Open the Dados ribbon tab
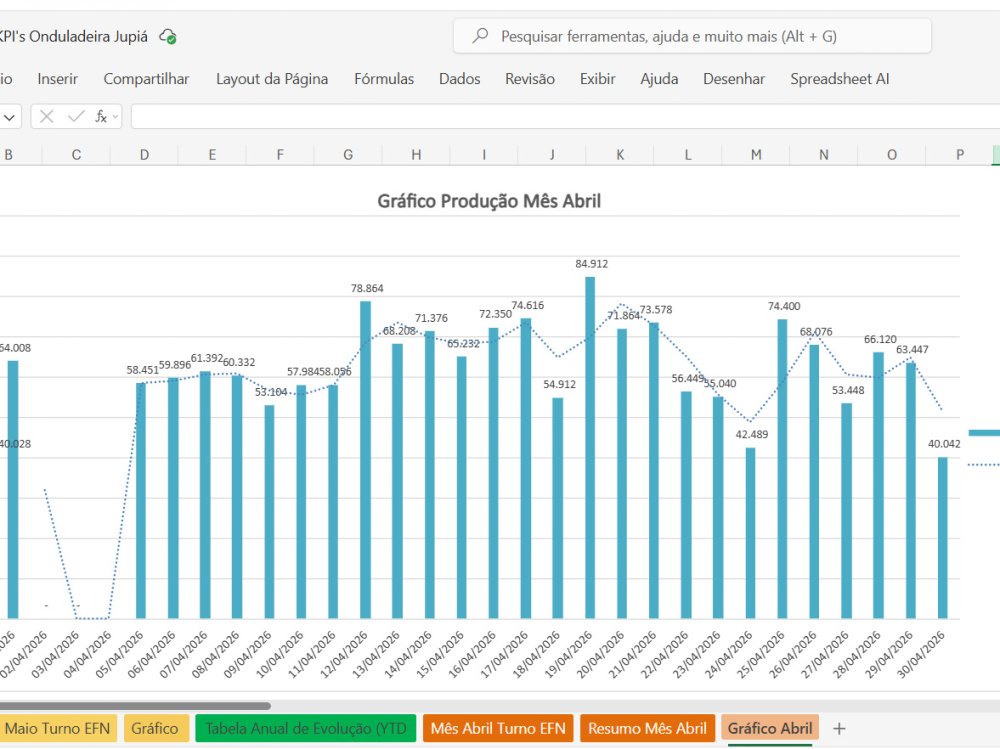1000x749 pixels. pyautogui.click(x=459, y=79)
